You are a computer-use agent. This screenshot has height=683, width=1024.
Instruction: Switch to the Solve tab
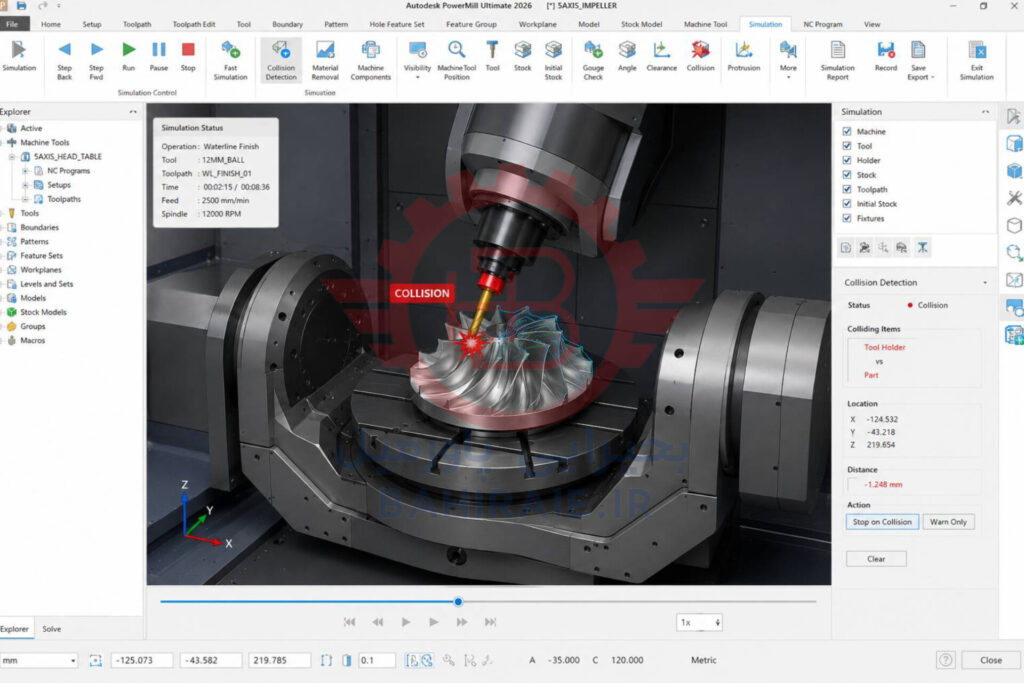(52, 629)
